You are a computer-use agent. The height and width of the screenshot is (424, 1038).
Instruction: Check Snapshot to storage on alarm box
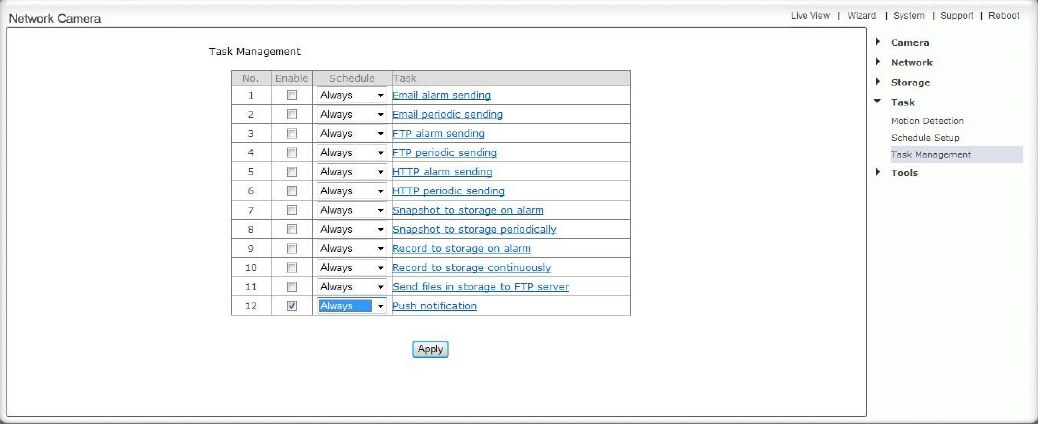[292, 210]
